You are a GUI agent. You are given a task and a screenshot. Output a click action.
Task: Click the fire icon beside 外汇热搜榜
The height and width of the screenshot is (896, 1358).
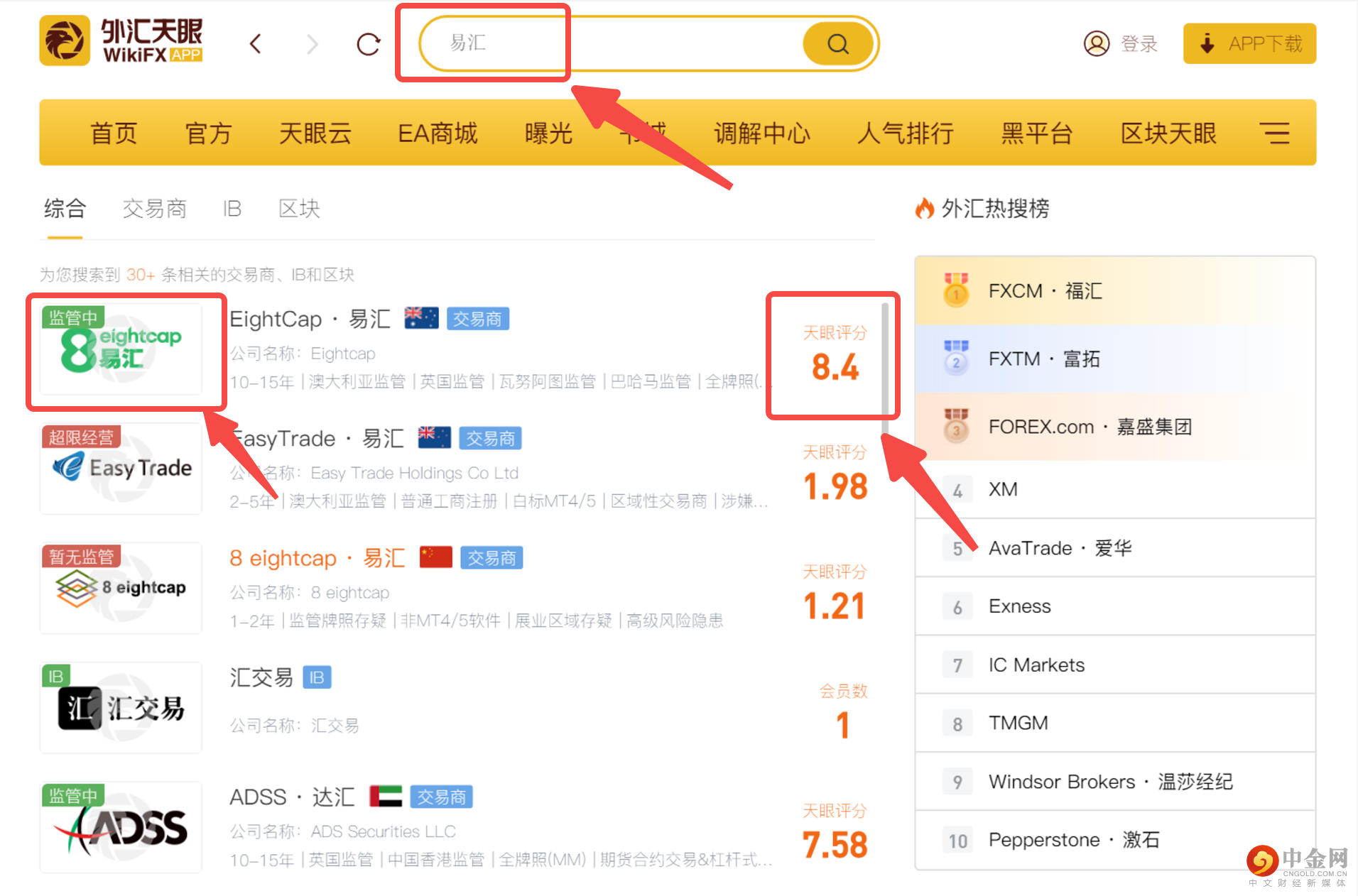(924, 209)
